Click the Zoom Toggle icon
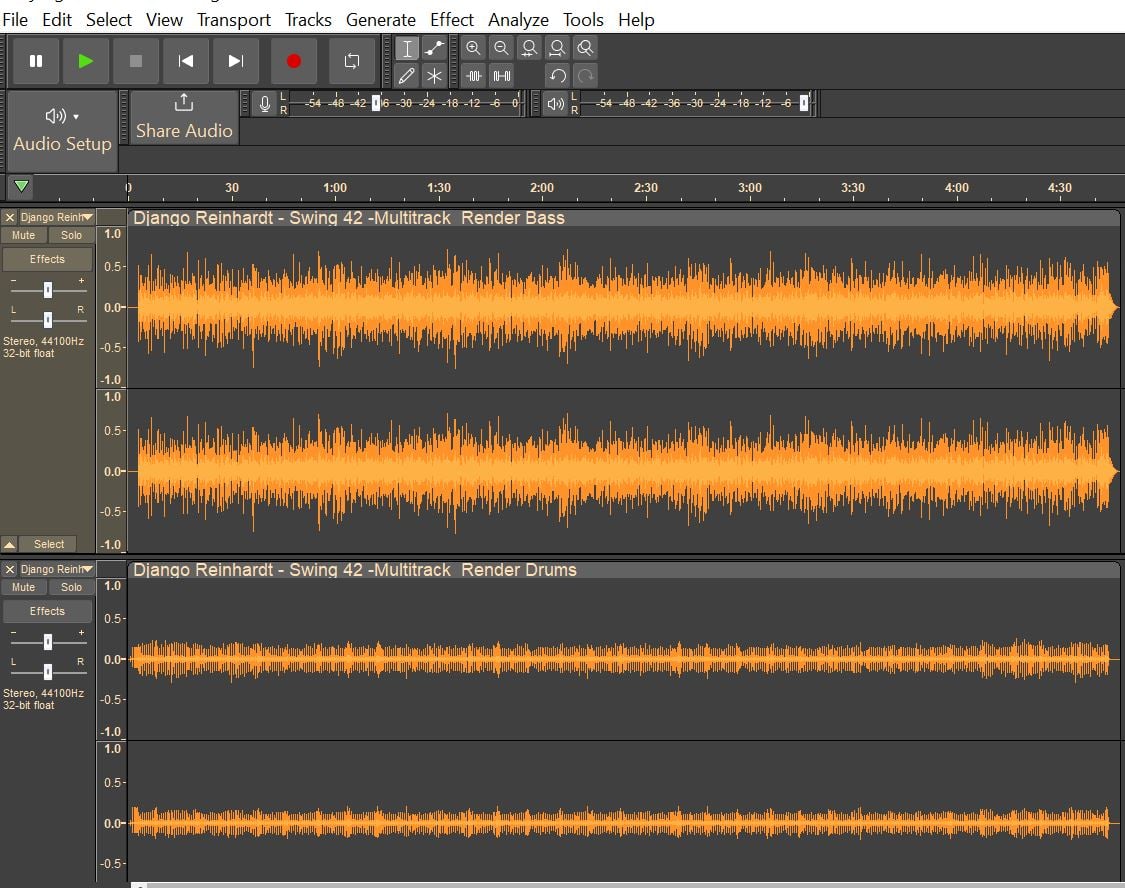1125x888 pixels. [585, 48]
